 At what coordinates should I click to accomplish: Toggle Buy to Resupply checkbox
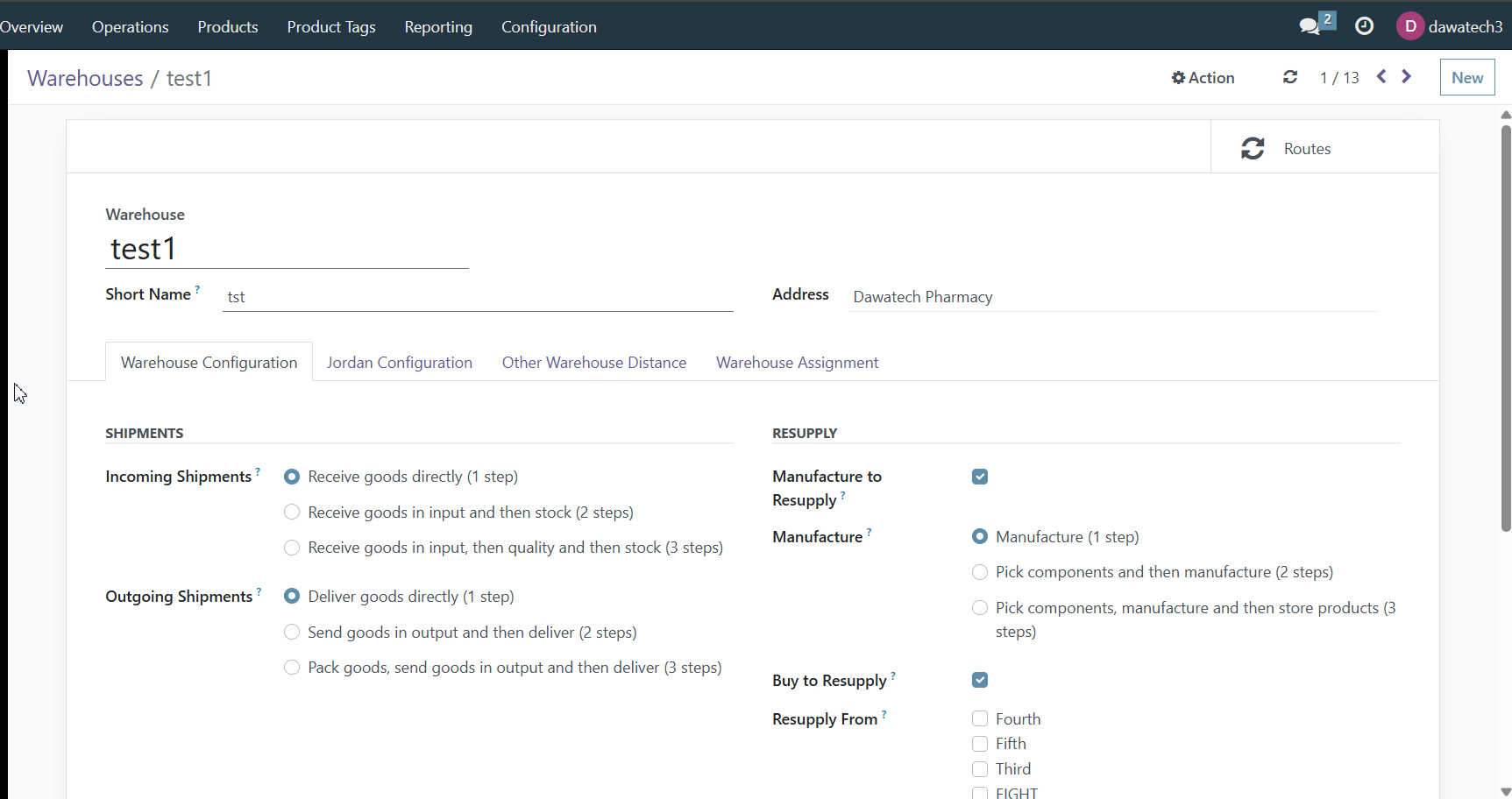point(980,680)
